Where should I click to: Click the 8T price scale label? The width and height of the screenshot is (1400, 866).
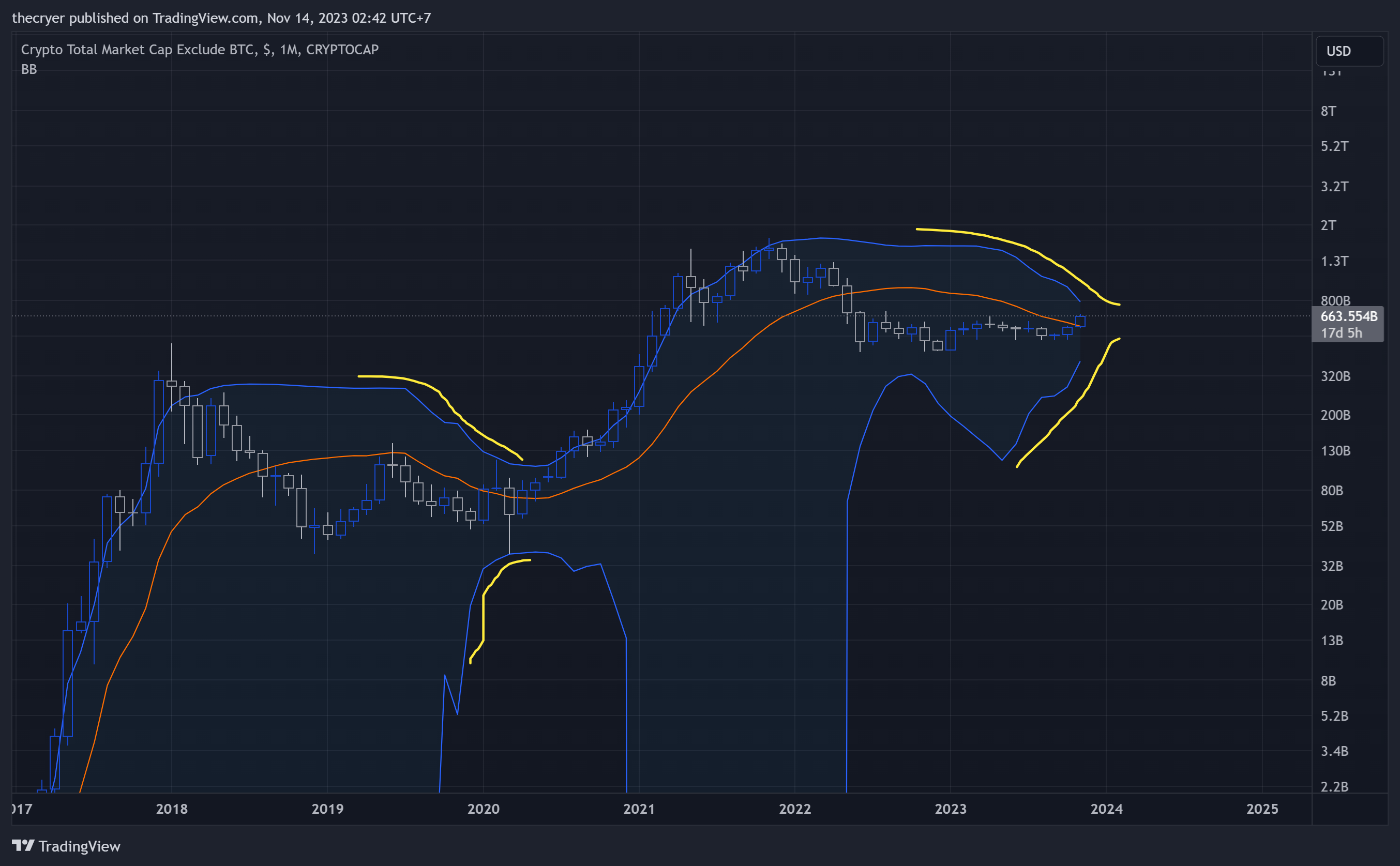1328,111
